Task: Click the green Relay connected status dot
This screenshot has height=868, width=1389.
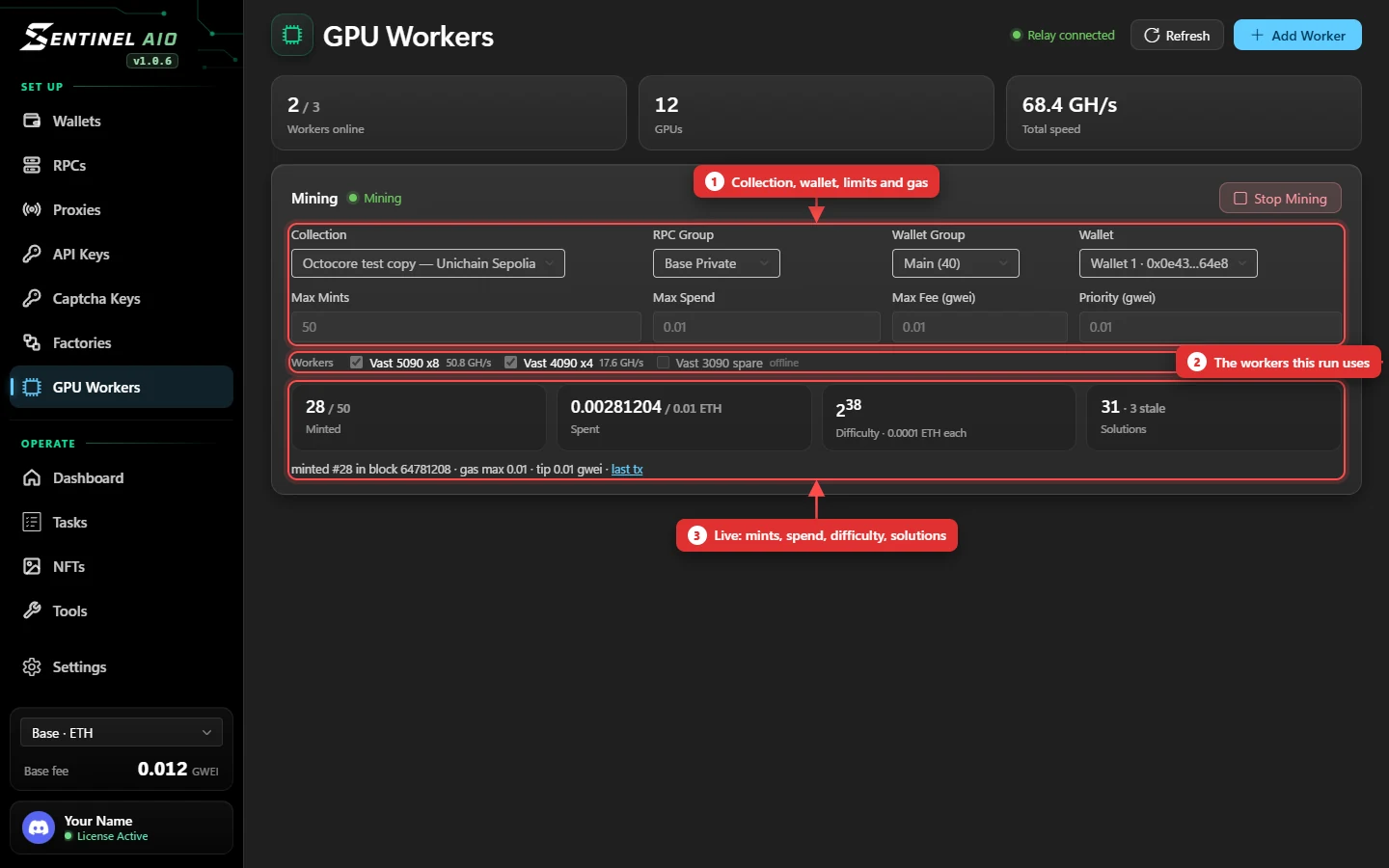Action: click(1016, 35)
